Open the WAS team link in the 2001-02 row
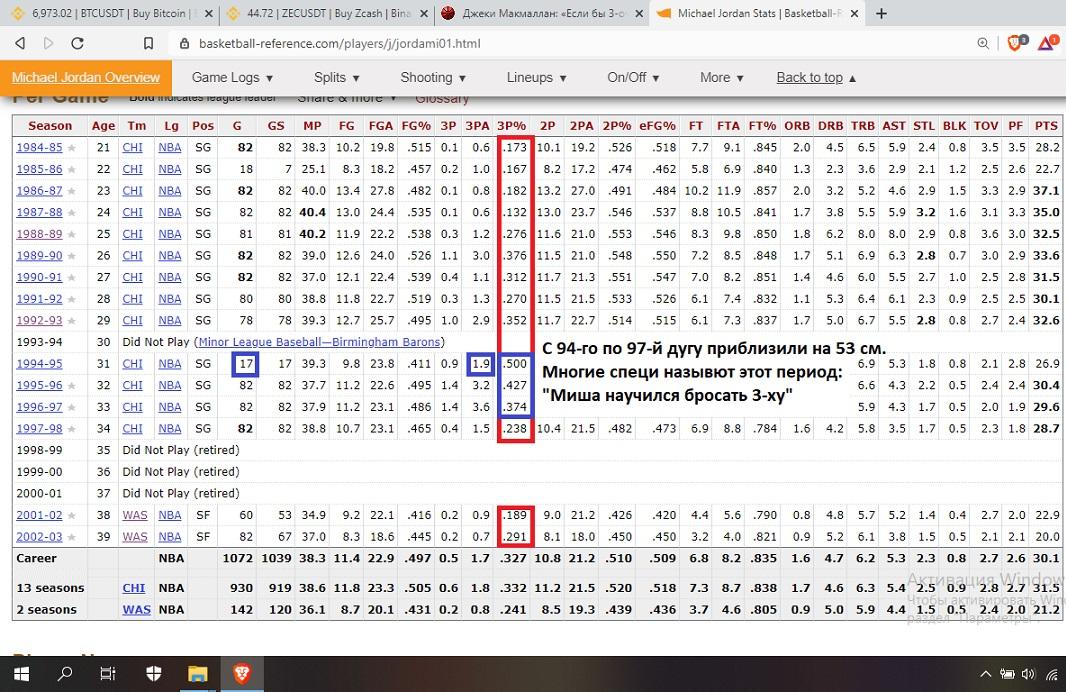Viewport: 1066px width, 692px height. click(x=135, y=515)
